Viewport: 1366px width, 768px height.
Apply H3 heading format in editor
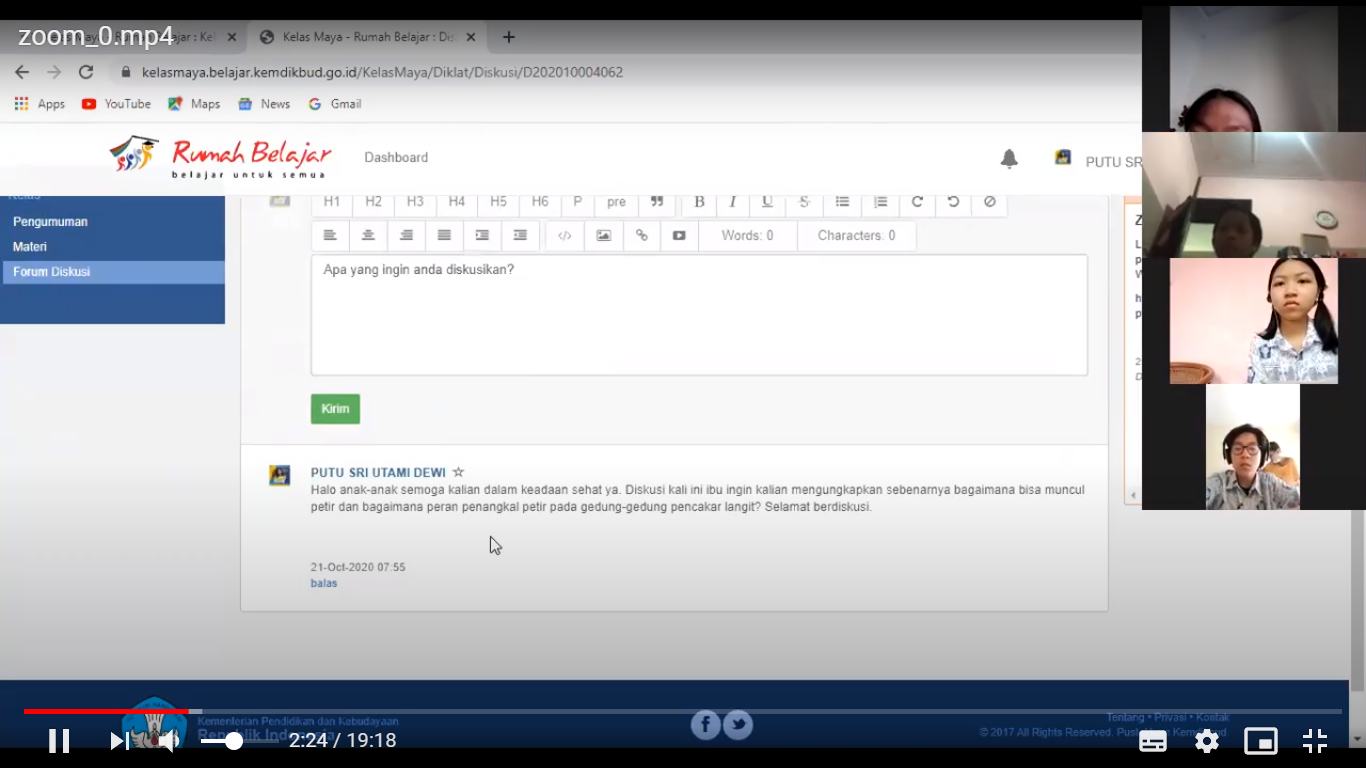coord(415,202)
